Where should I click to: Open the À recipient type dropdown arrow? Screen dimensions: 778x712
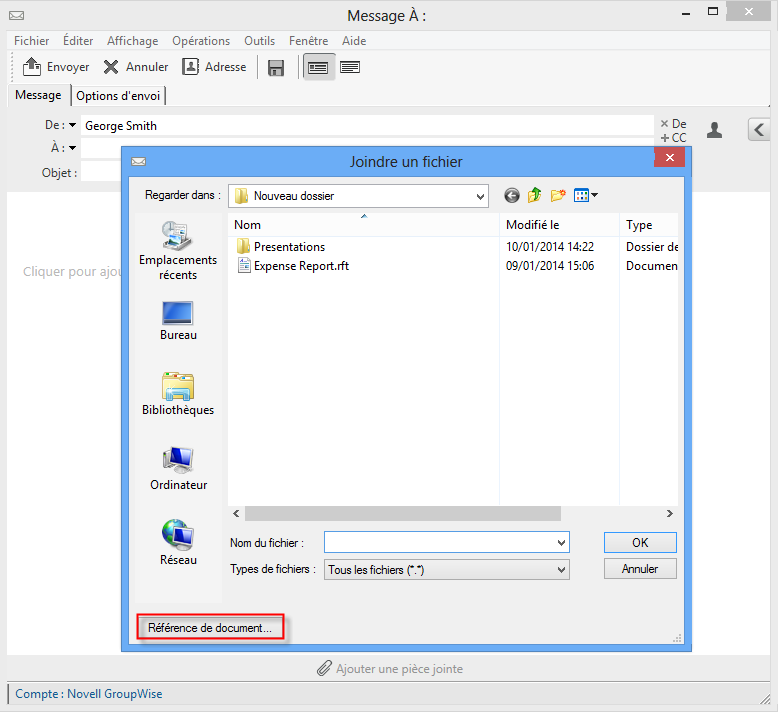pyautogui.click(x=72, y=148)
